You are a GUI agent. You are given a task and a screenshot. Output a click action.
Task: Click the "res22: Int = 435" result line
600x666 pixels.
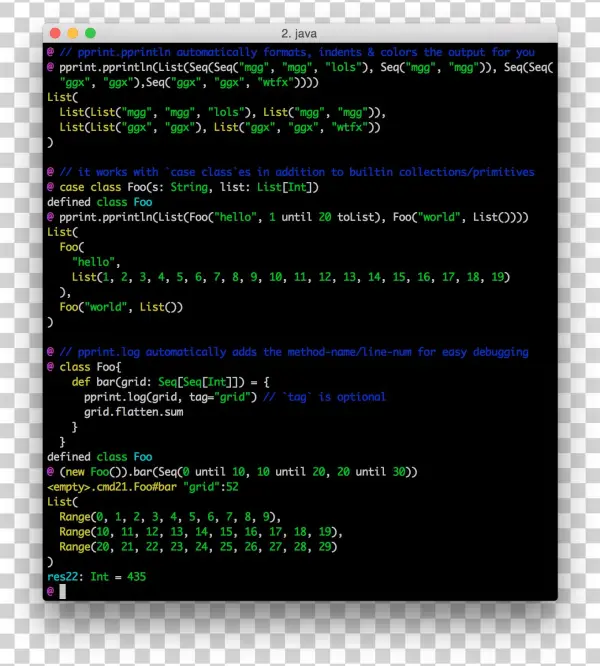coord(96,577)
